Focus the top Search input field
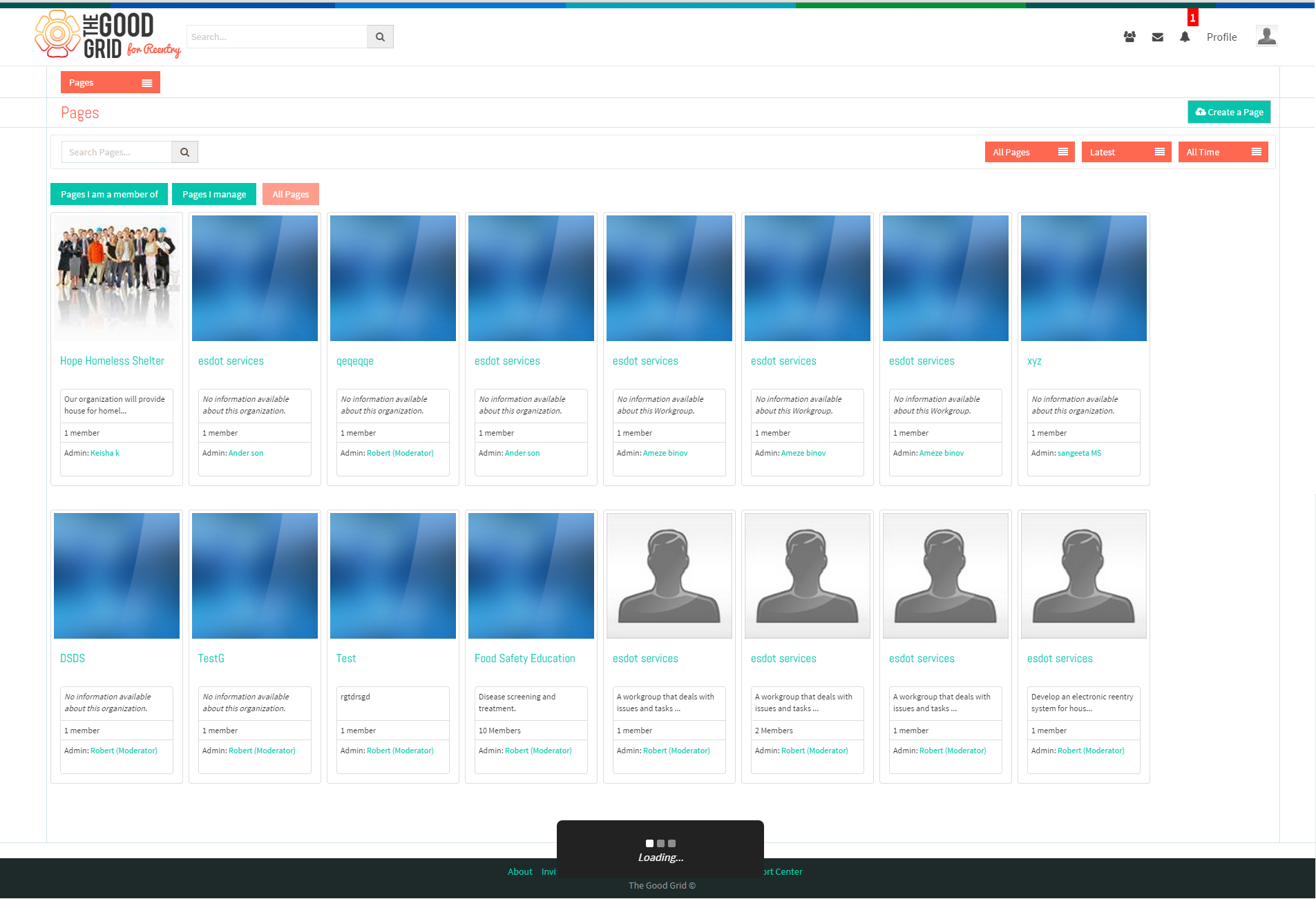 (x=276, y=37)
